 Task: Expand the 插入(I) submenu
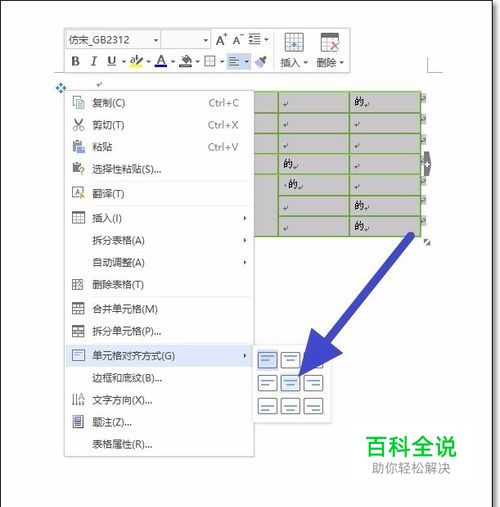pos(159,218)
